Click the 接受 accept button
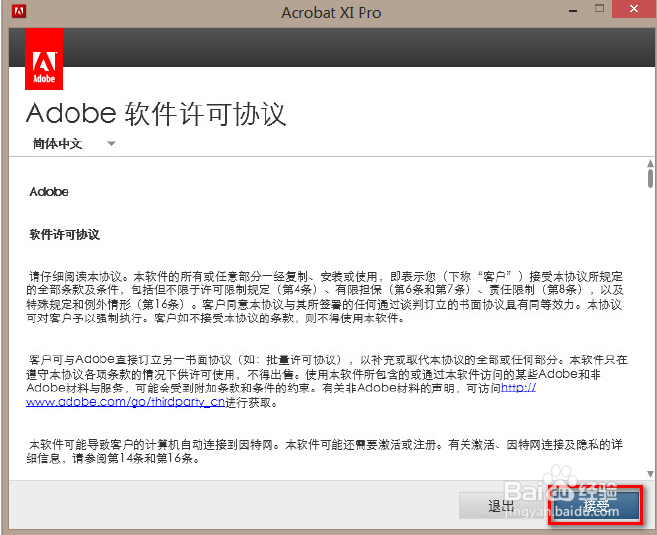 tap(595, 505)
